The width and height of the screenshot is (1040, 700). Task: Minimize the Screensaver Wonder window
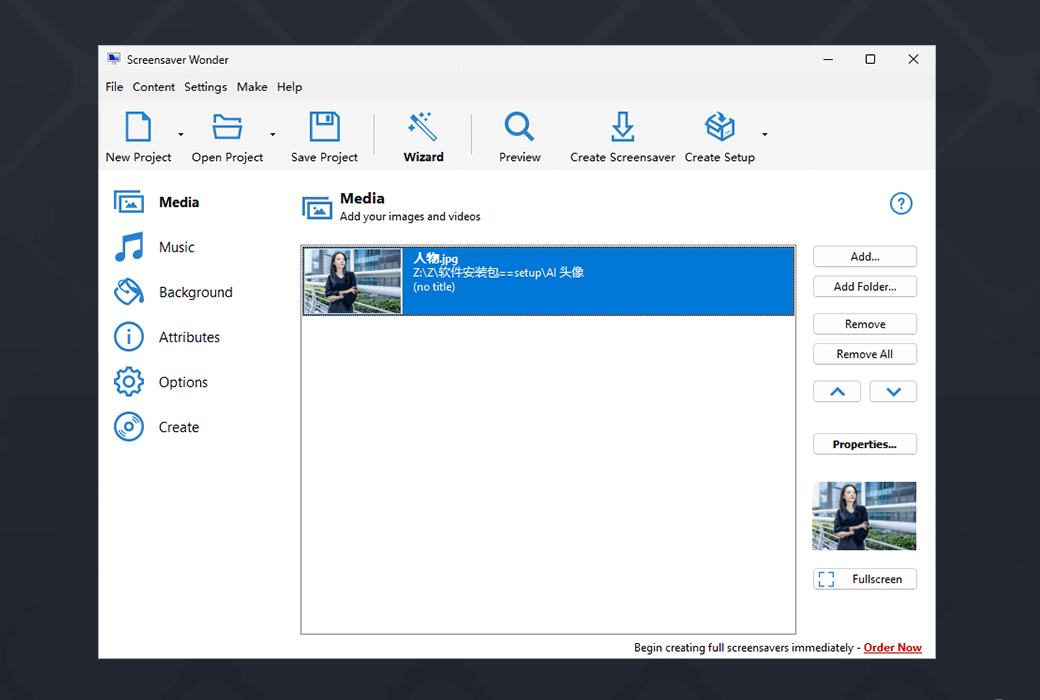pos(828,59)
